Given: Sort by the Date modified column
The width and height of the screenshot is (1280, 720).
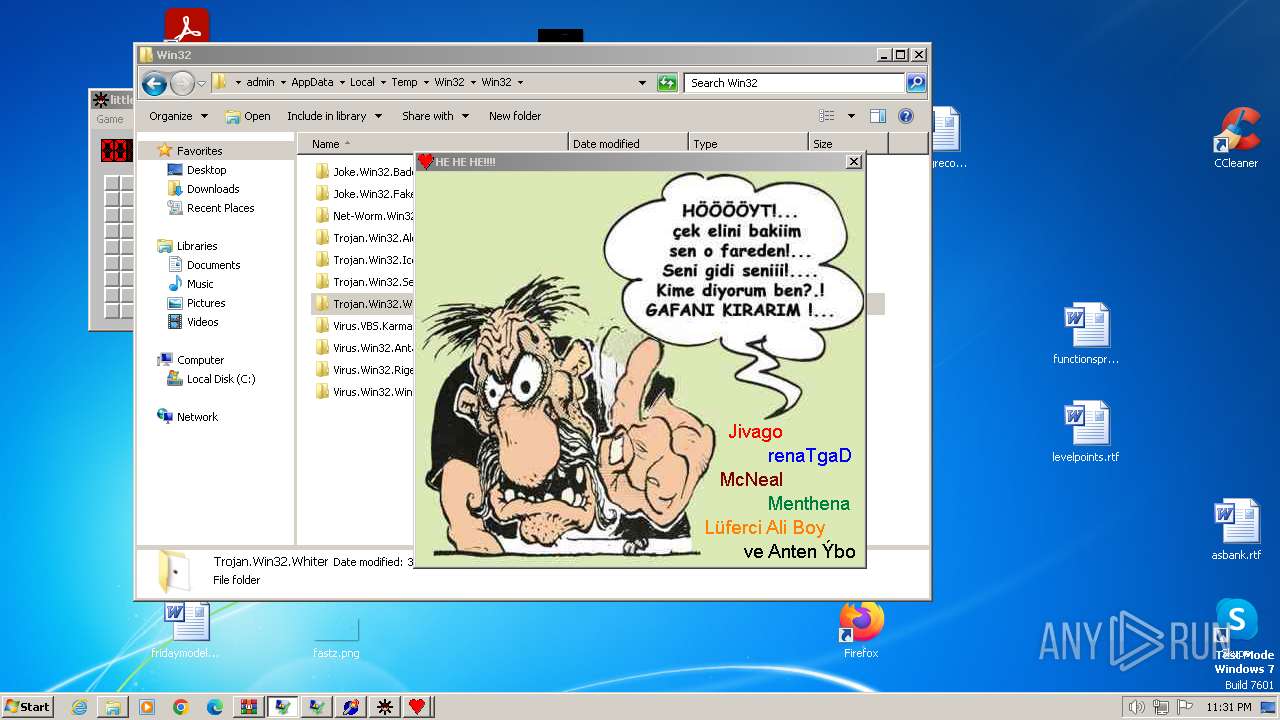Looking at the screenshot, I should (x=628, y=144).
